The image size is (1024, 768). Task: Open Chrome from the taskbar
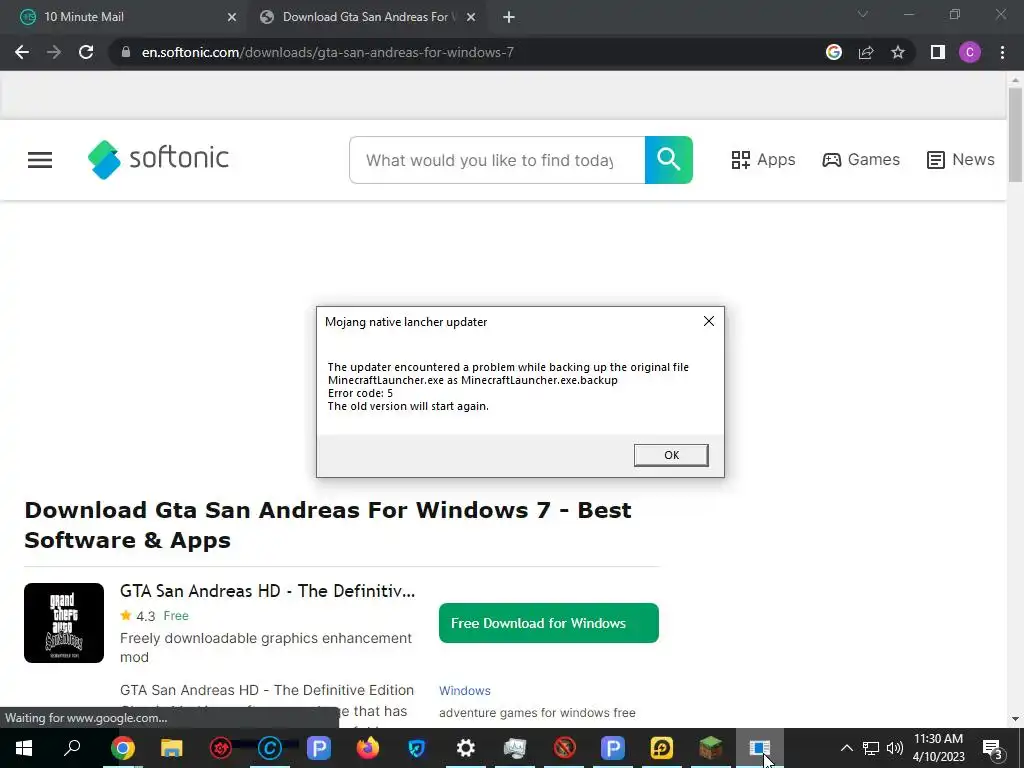pos(122,748)
